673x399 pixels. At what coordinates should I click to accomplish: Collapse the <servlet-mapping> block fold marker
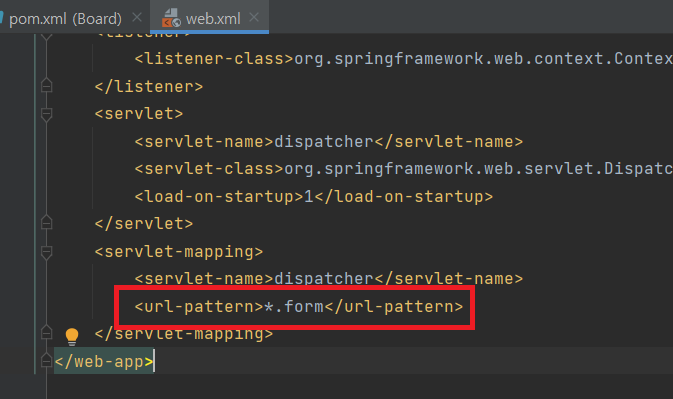[x=46, y=252]
